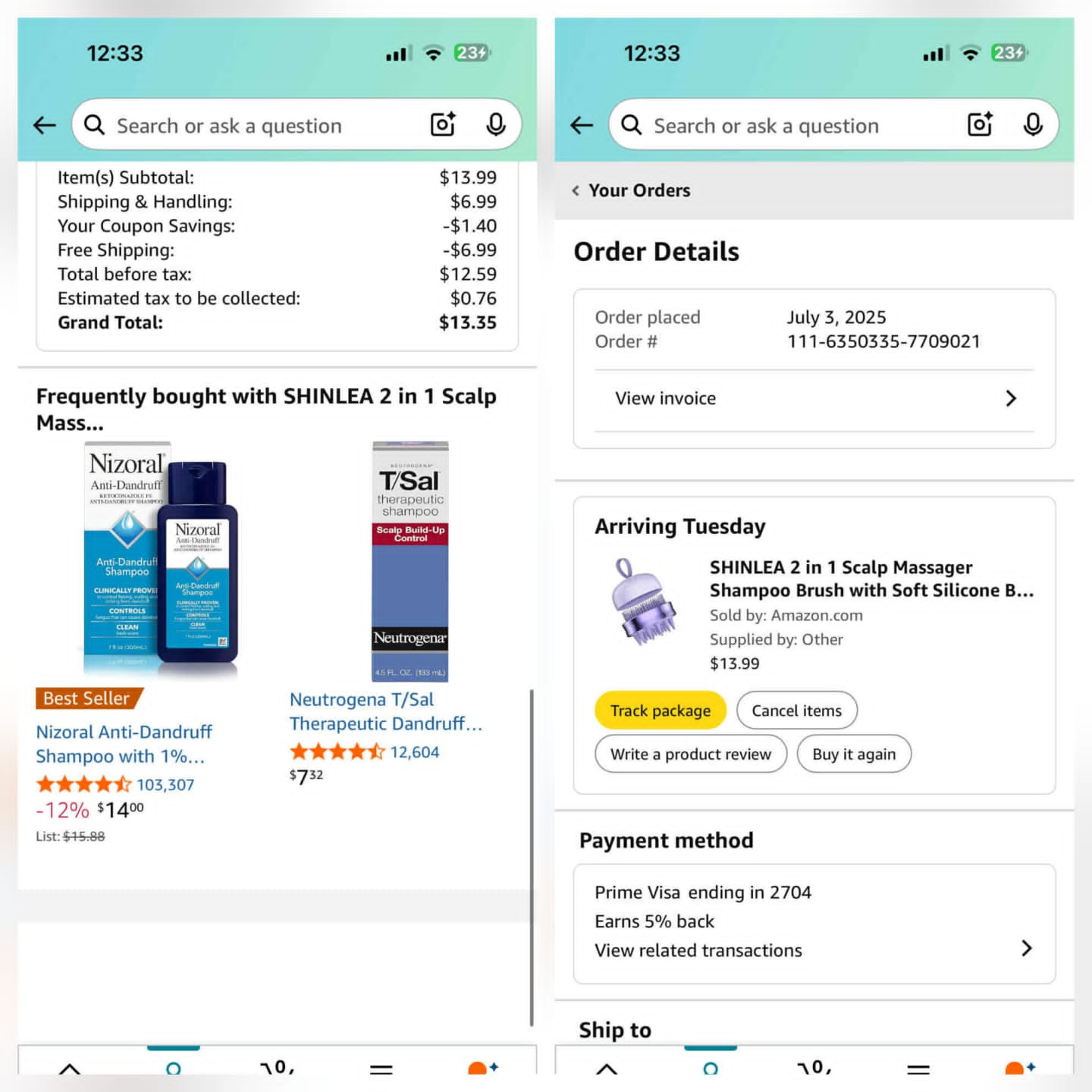Click Write a product review button
This screenshot has width=1092, height=1092.
(x=691, y=754)
